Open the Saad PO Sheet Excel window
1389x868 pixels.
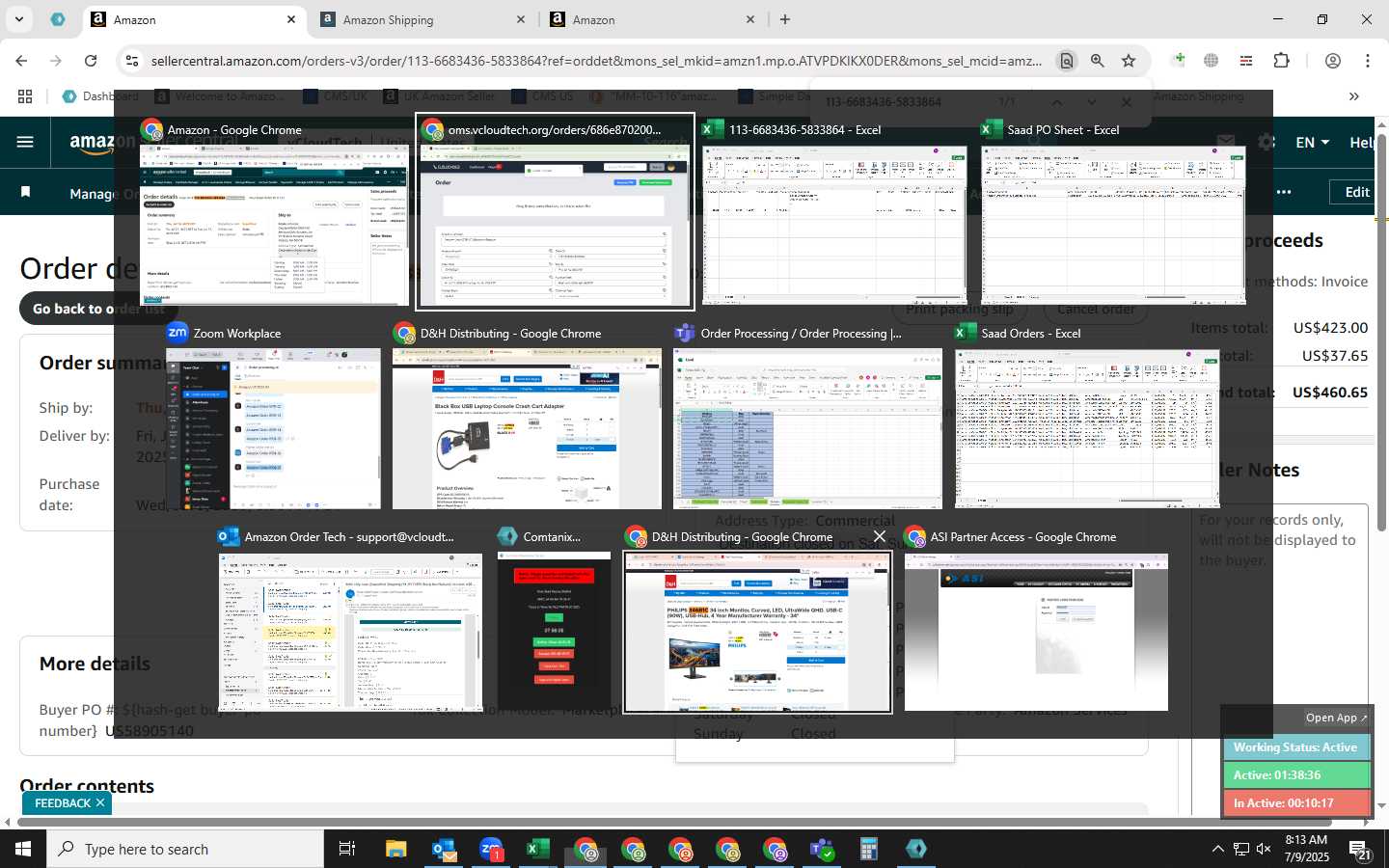tap(1113, 225)
